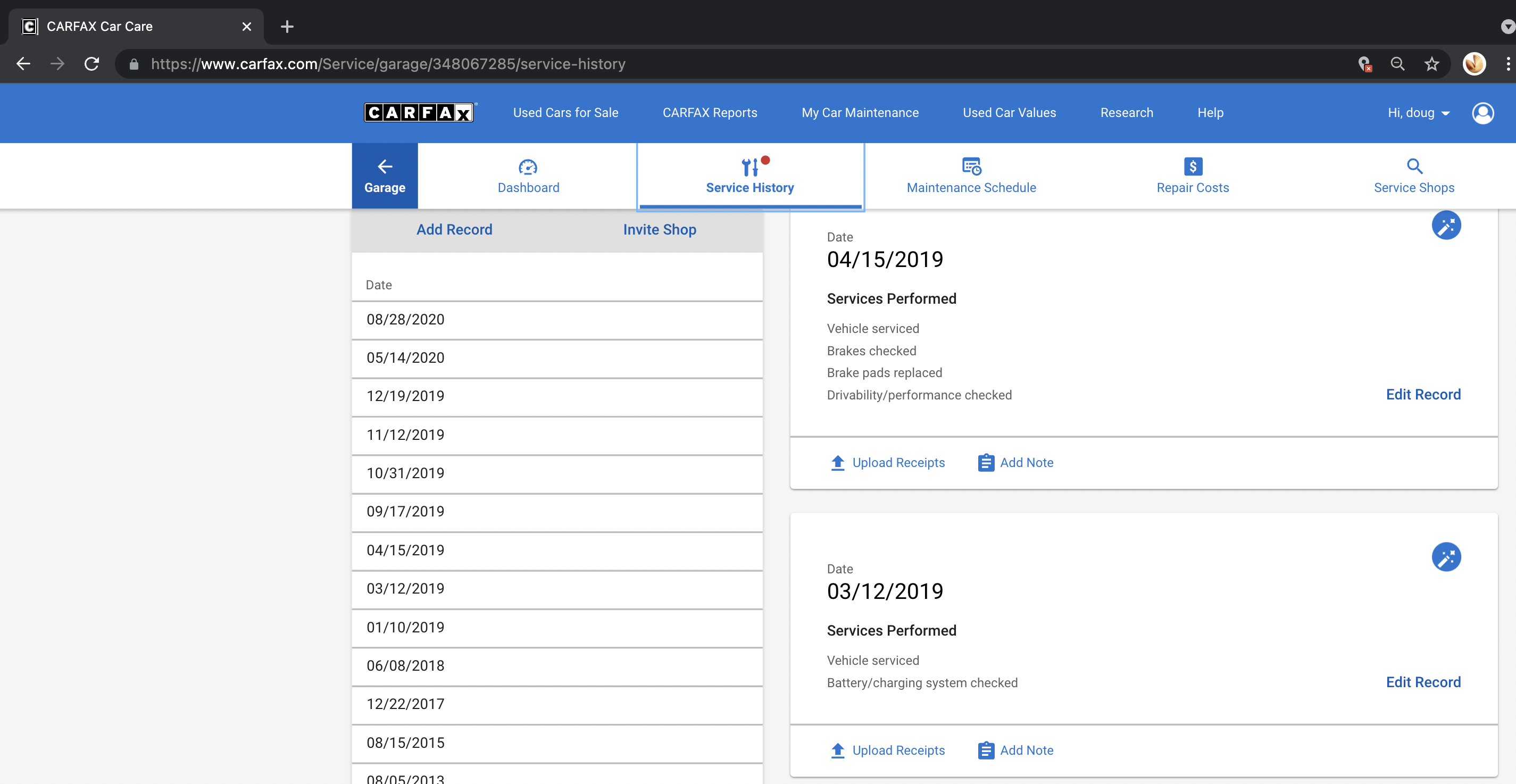1516x784 pixels.
Task: Open Used Cars for Sale menu
Action: tap(565, 112)
